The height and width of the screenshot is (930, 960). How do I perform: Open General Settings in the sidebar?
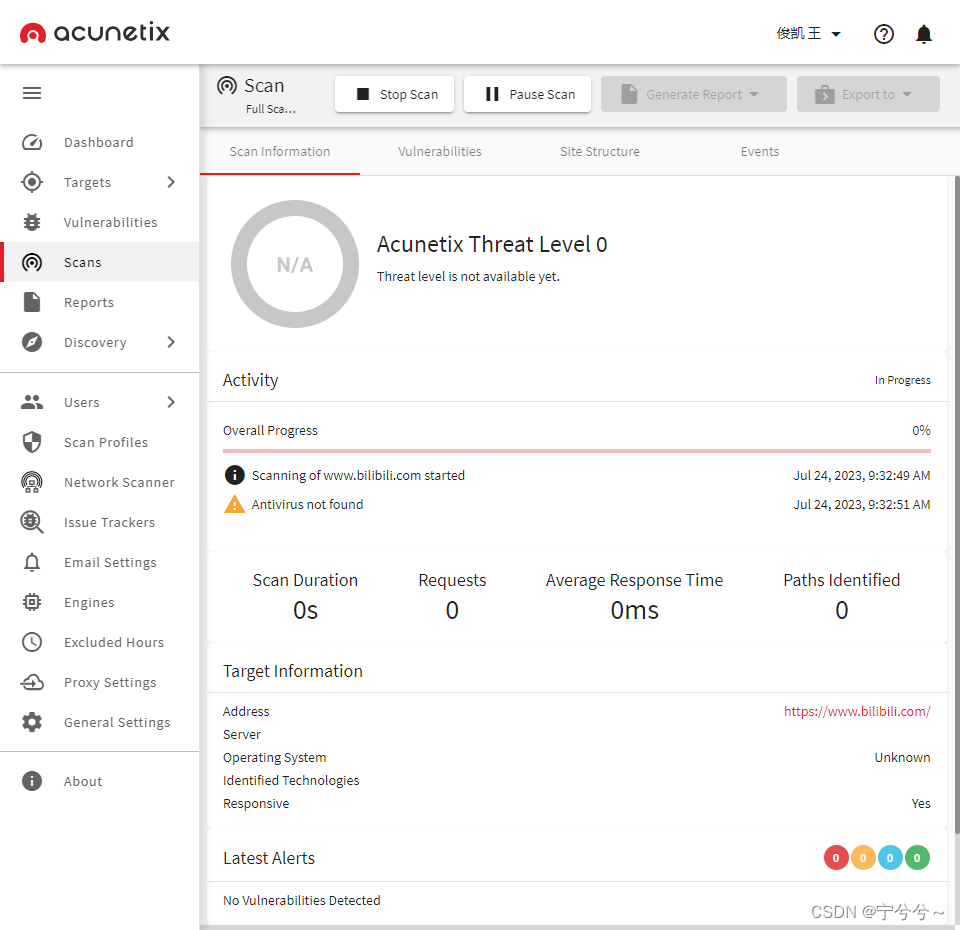coord(99,722)
